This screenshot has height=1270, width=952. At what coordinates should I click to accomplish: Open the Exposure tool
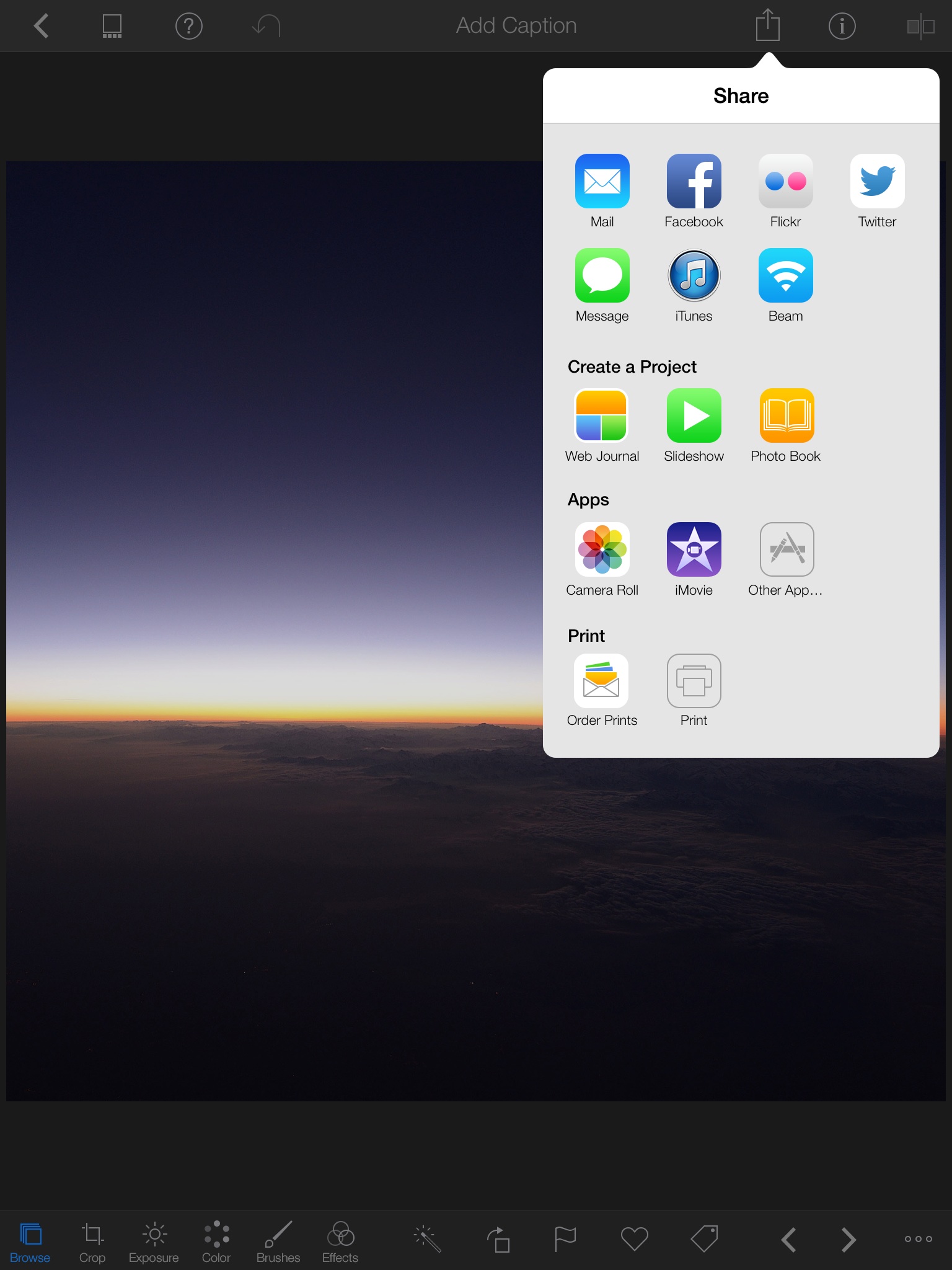point(154,1242)
